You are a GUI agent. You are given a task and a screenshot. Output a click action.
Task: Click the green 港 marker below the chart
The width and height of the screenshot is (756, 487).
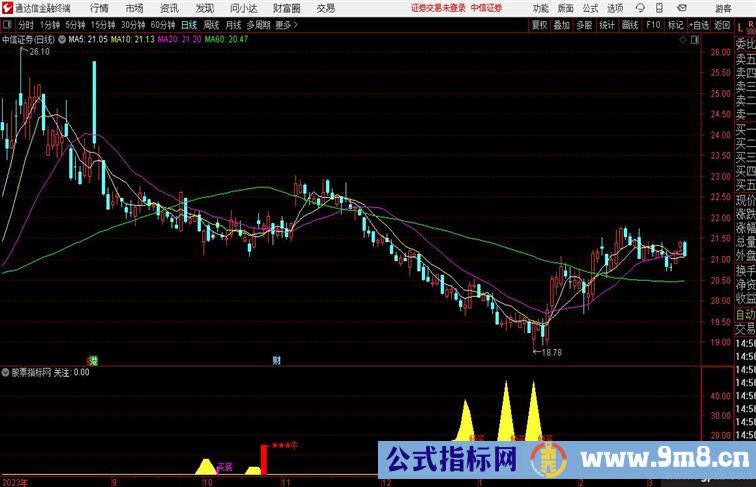93,359
